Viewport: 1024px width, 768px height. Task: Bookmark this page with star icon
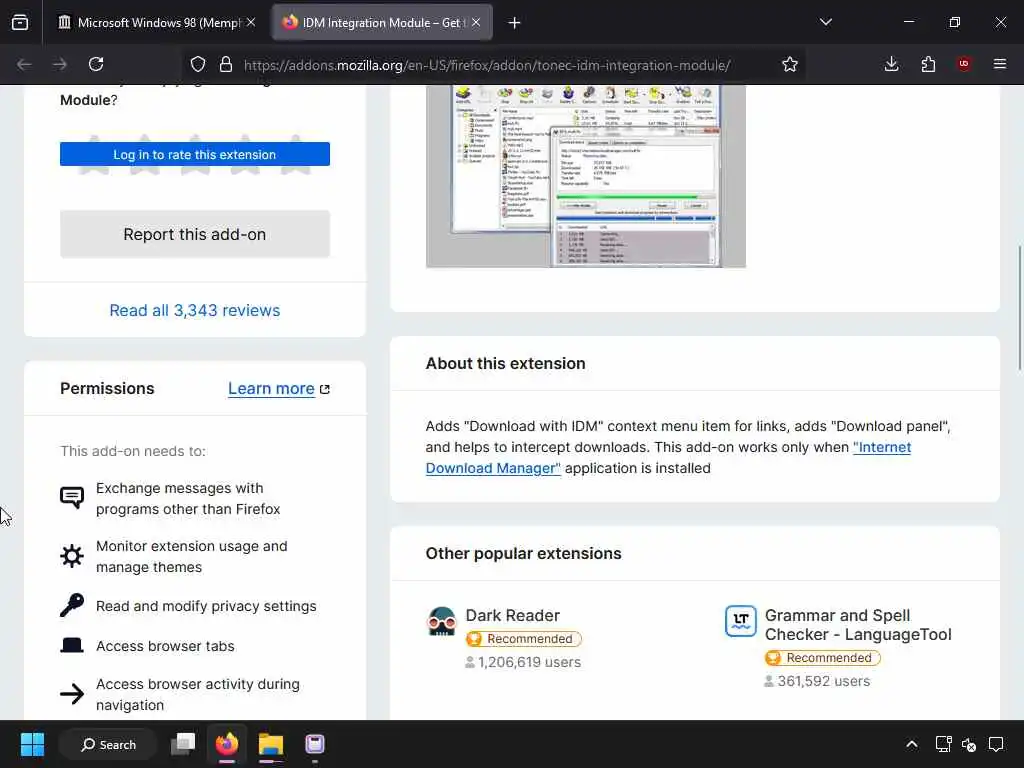click(x=790, y=64)
